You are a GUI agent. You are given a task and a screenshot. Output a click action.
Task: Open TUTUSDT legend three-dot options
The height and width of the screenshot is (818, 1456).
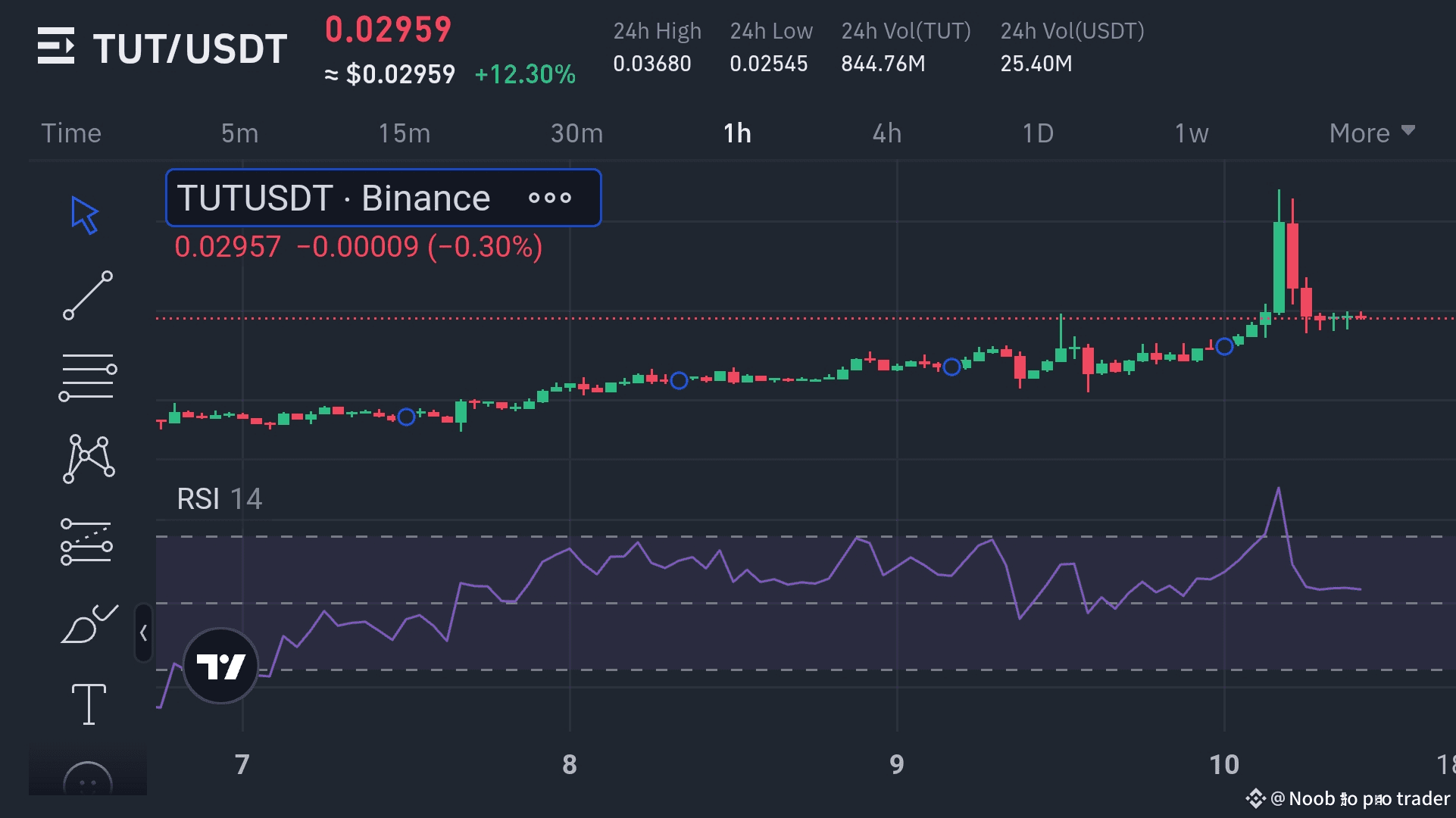(550, 198)
